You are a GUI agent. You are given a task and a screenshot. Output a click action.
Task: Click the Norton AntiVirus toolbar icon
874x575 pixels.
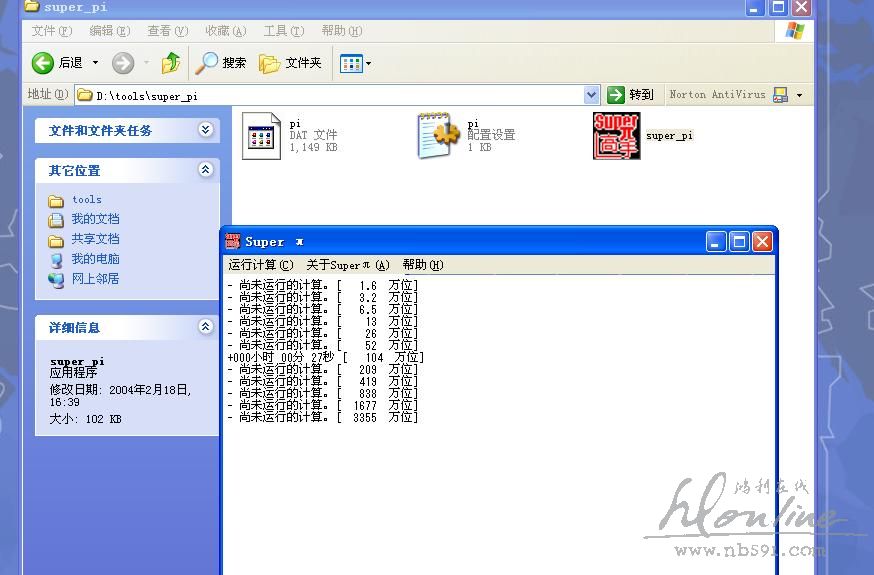780,95
